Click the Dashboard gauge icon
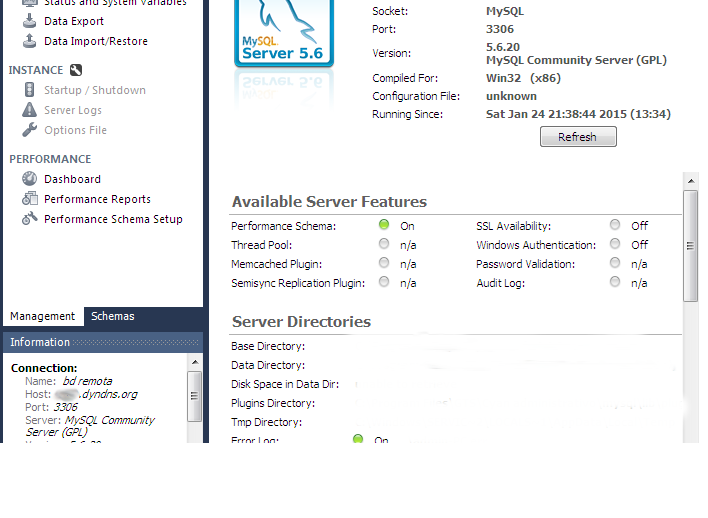 29,179
